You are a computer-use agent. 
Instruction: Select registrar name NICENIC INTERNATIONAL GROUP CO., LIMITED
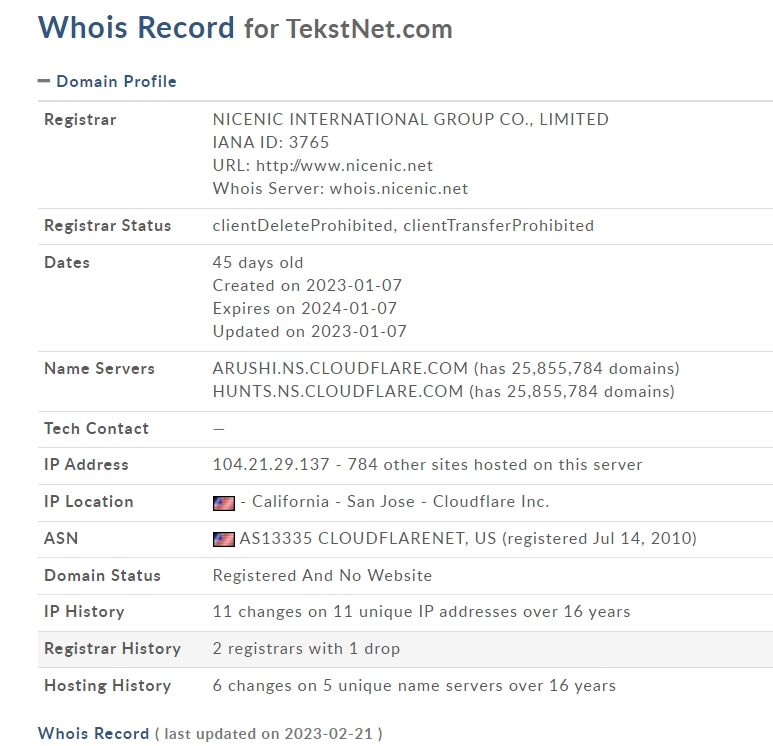(411, 119)
